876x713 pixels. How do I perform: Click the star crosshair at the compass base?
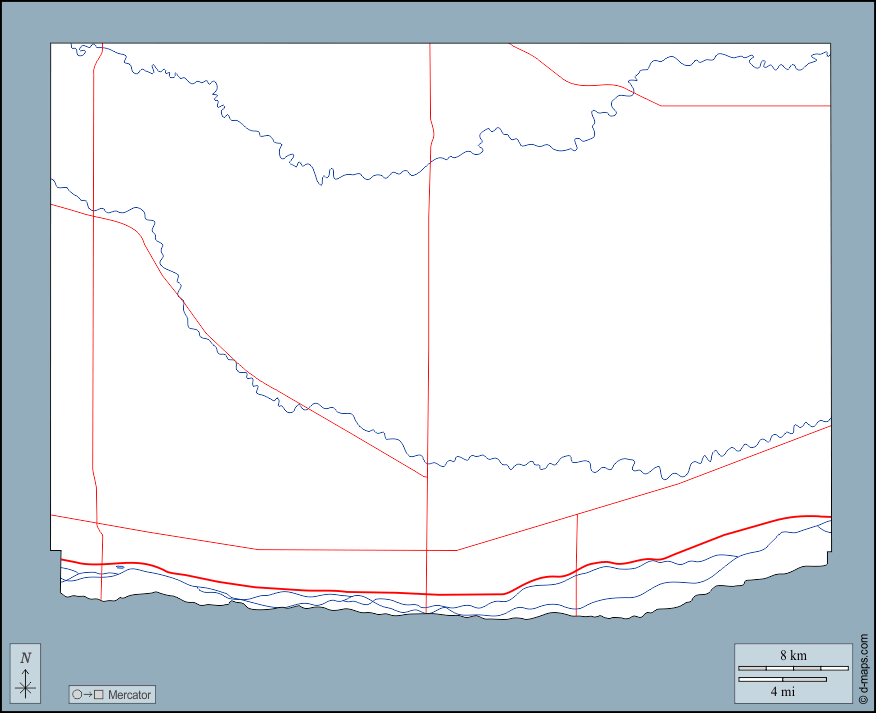click(x=26, y=687)
